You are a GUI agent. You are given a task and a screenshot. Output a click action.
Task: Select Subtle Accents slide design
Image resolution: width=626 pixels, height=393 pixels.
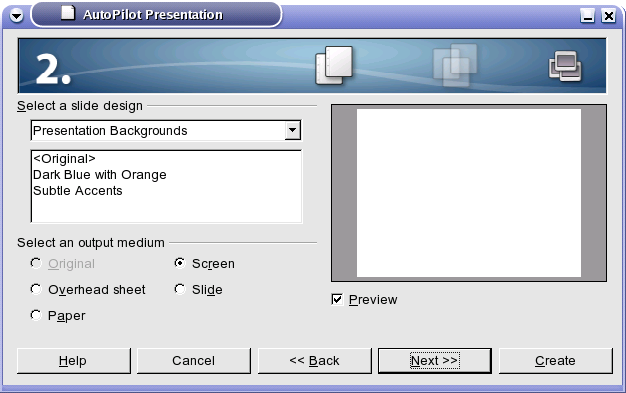click(77, 191)
